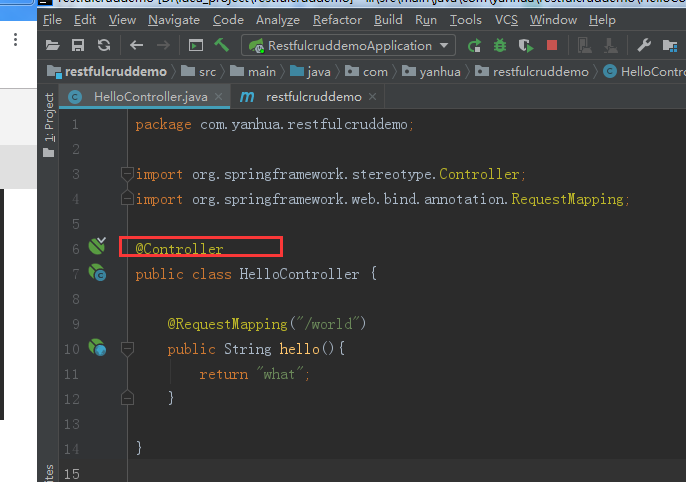Click the three-dot menu in left window

tap(15, 40)
